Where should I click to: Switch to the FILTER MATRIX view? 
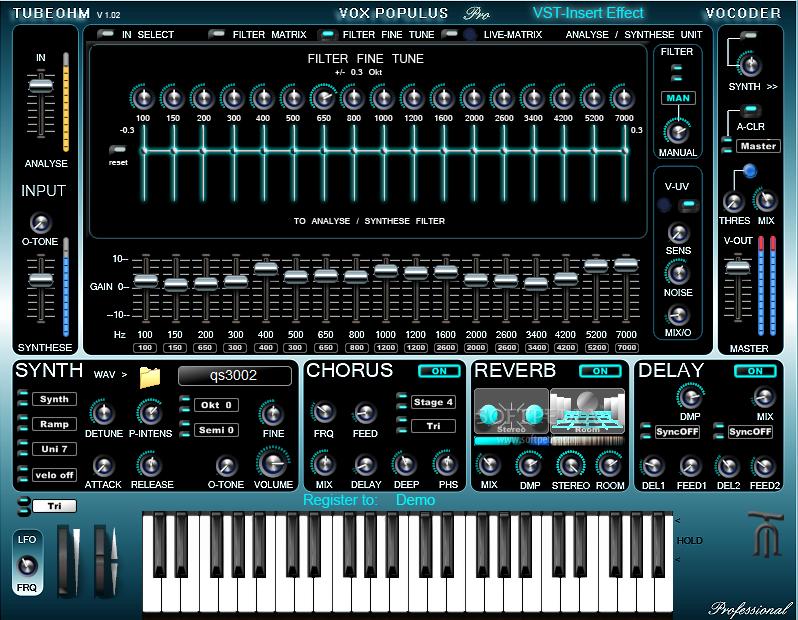point(217,34)
